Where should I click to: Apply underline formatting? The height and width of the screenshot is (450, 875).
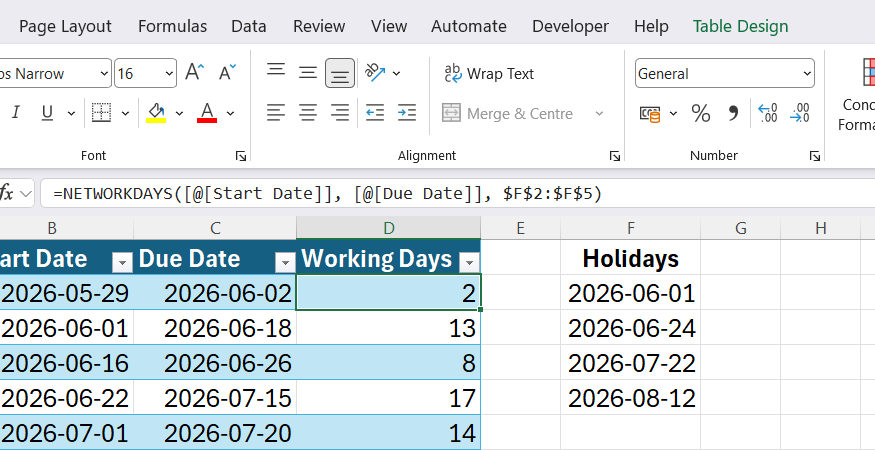(47, 113)
